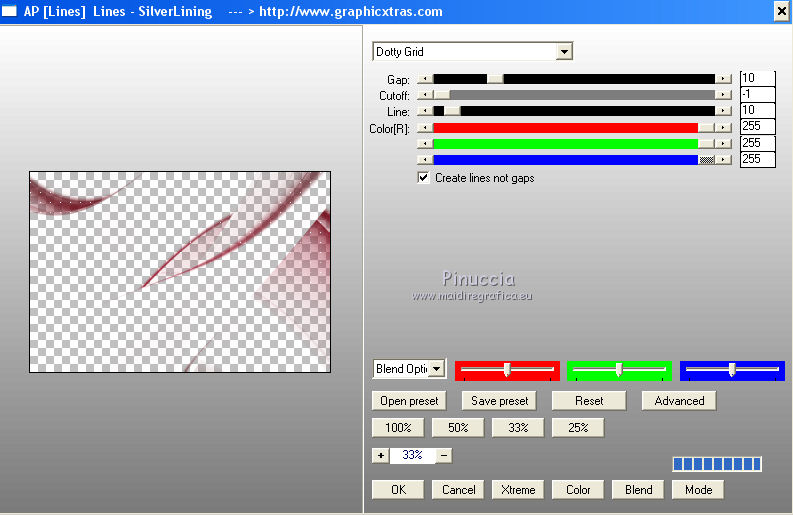Screen dimensions: 793x515
Task: Click the Gap slider thumb
Action: [495, 79]
